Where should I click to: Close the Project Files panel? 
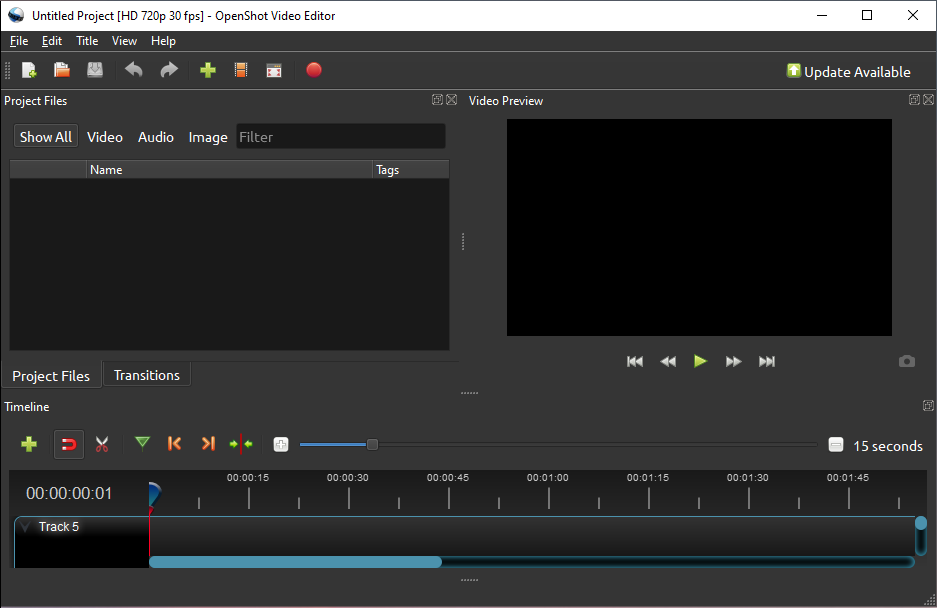coord(452,100)
